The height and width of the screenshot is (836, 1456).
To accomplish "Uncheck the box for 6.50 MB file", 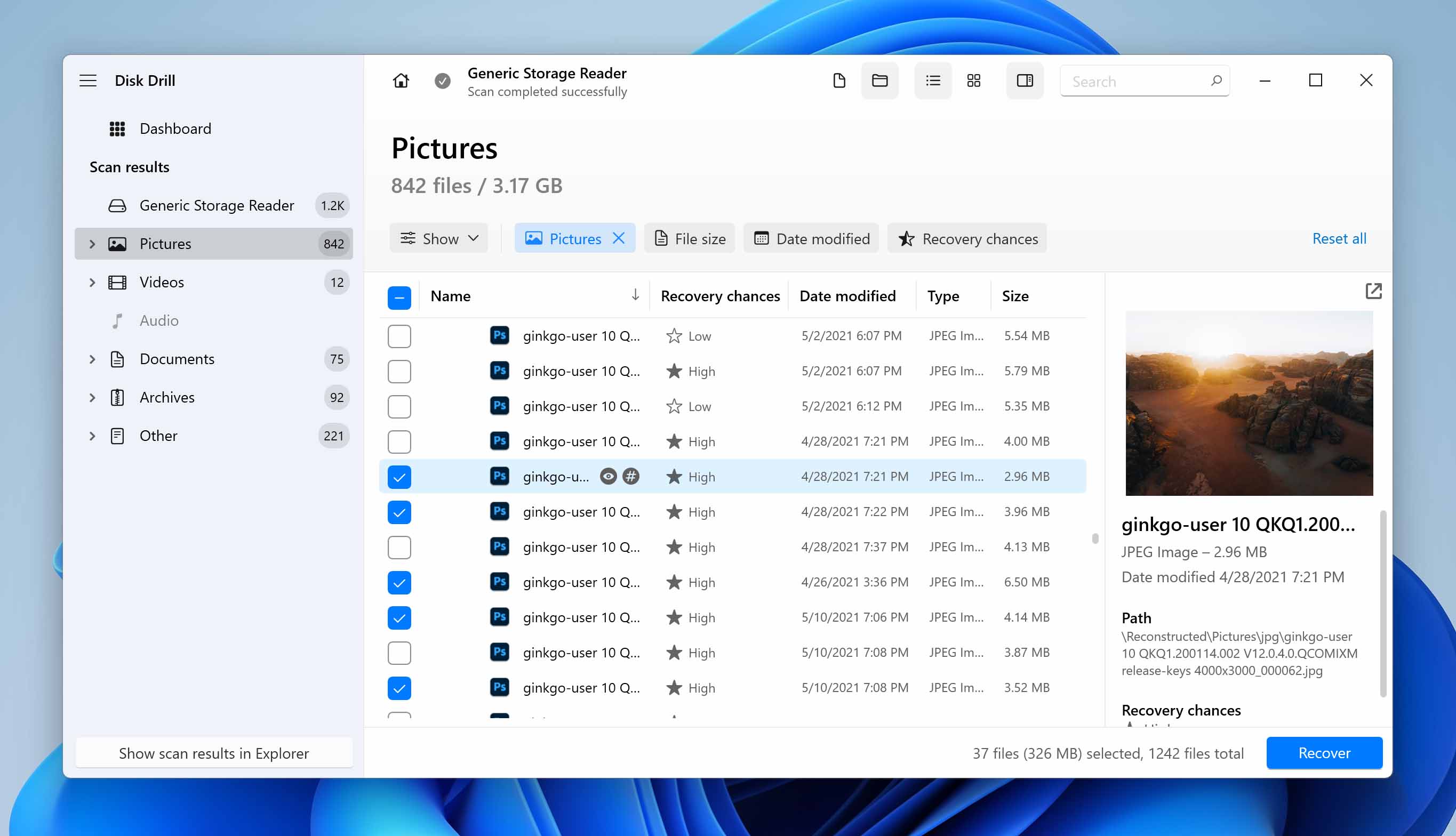I will pyautogui.click(x=399, y=583).
